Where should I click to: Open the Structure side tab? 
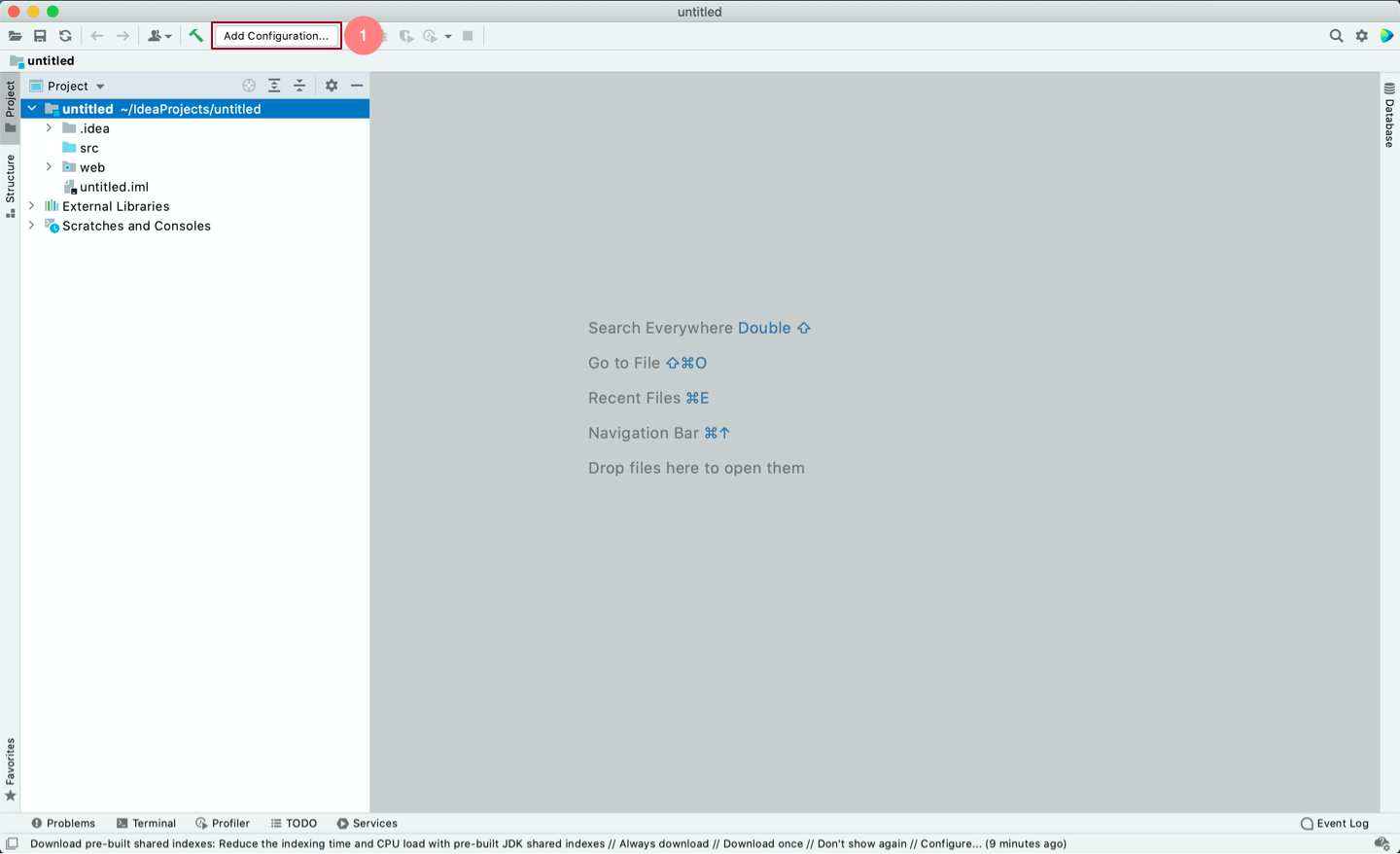(x=10, y=186)
